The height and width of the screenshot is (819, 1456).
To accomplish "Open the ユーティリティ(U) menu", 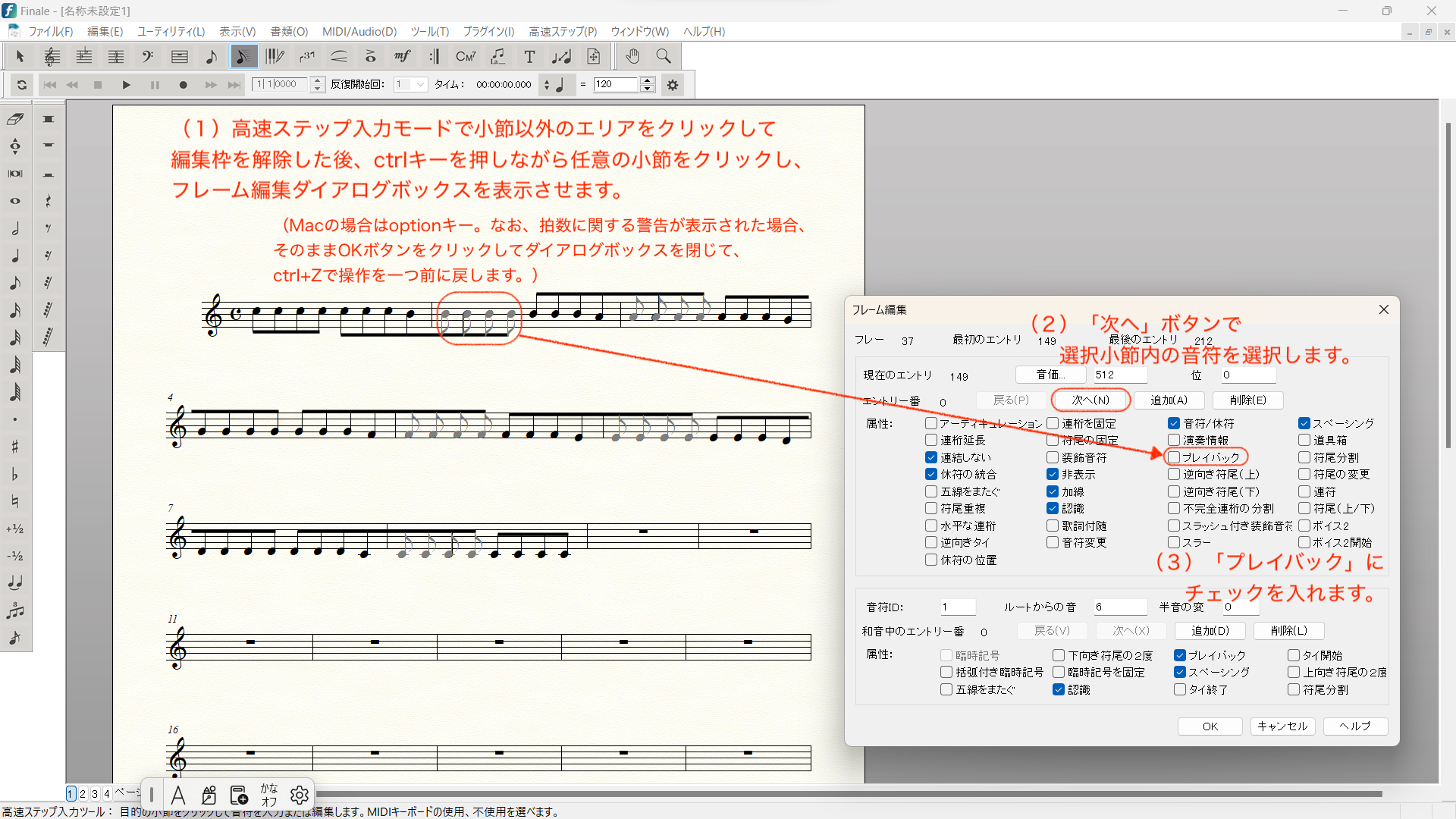I will [x=171, y=31].
